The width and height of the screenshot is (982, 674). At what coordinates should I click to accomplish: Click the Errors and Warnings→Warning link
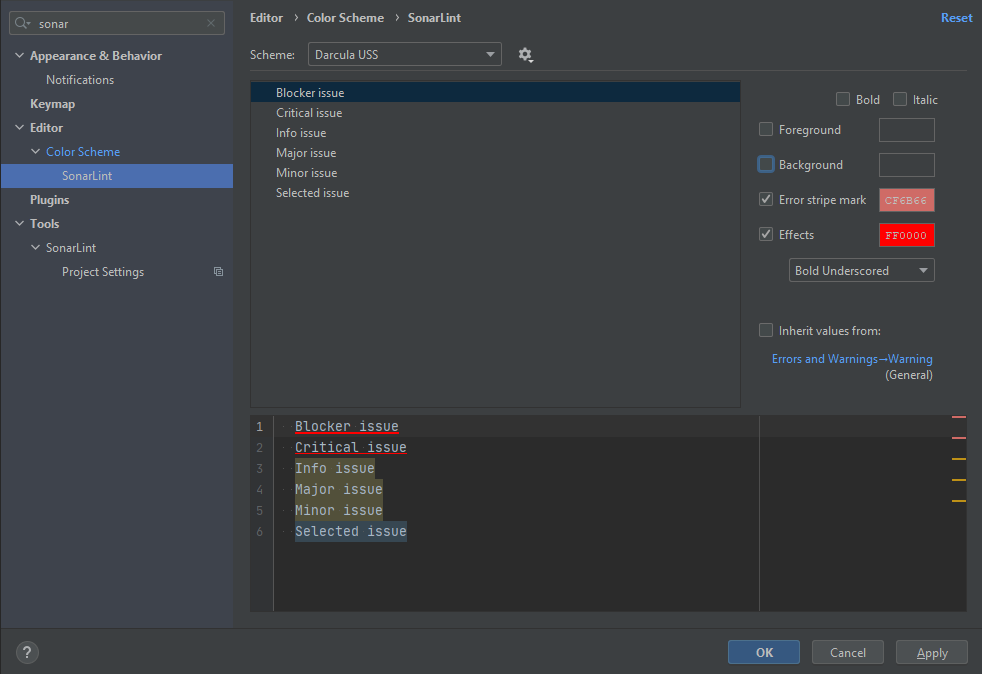(x=852, y=359)
